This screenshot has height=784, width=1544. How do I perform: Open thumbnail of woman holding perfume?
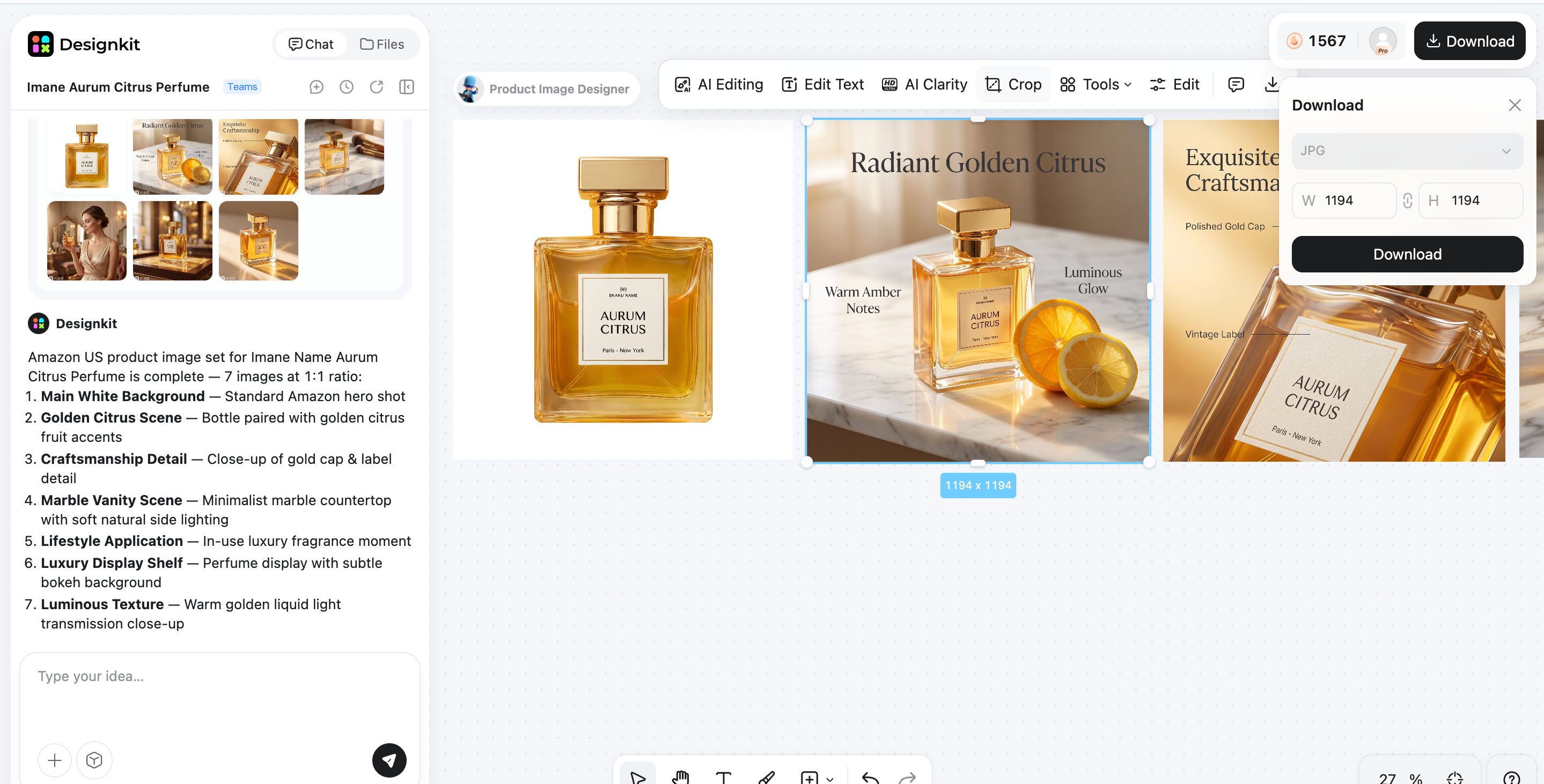tap(87, 240)
